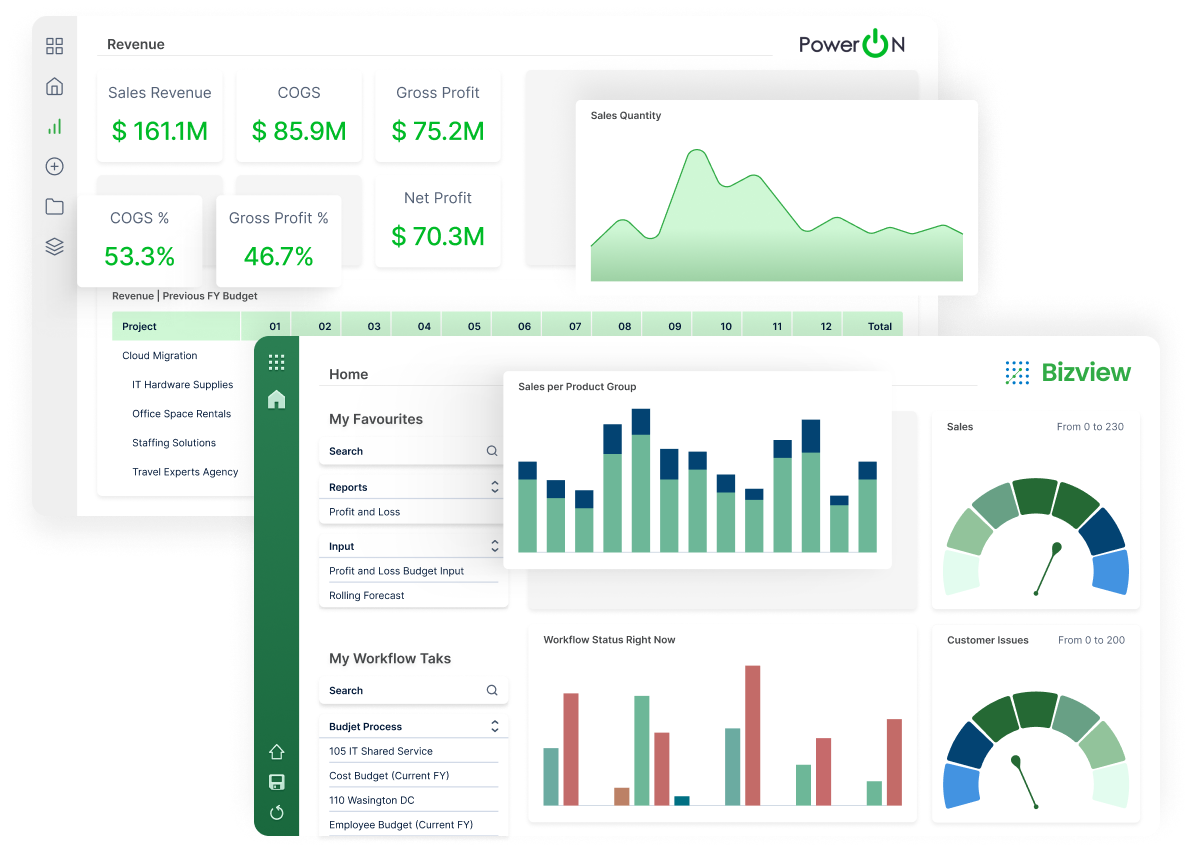
Task: Open the dashboards grid icon in PowerON sidebar
Action: point(55,46)
